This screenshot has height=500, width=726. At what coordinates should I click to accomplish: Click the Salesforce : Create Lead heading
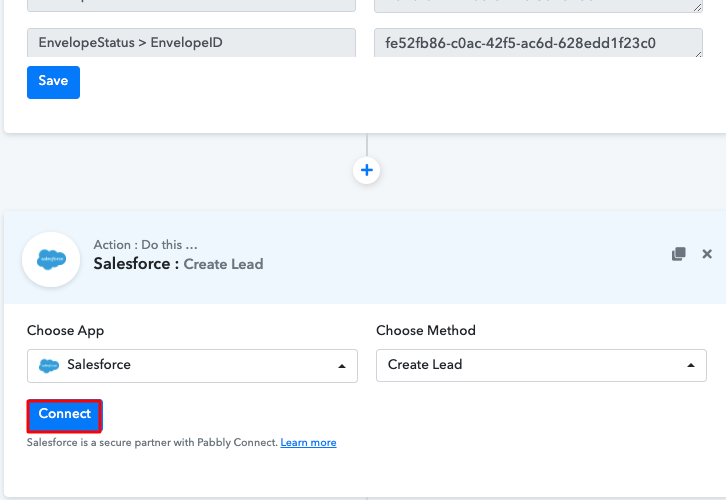click(x=178, y=264)
